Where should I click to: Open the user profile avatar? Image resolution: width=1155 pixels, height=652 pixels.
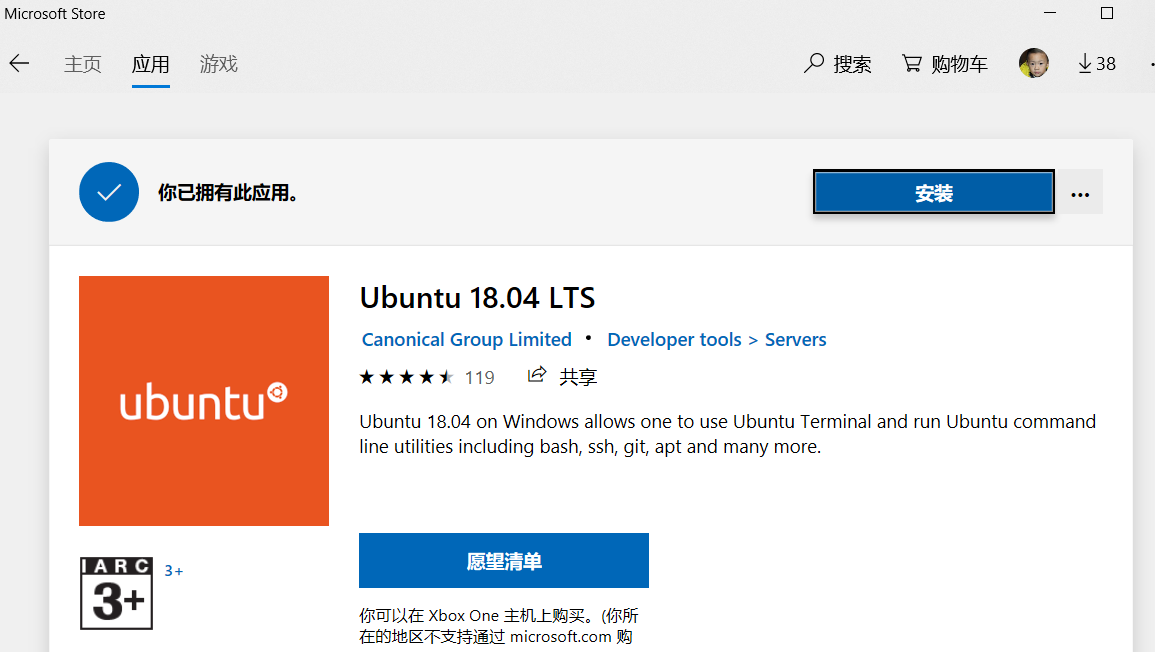click(1033, 63)
